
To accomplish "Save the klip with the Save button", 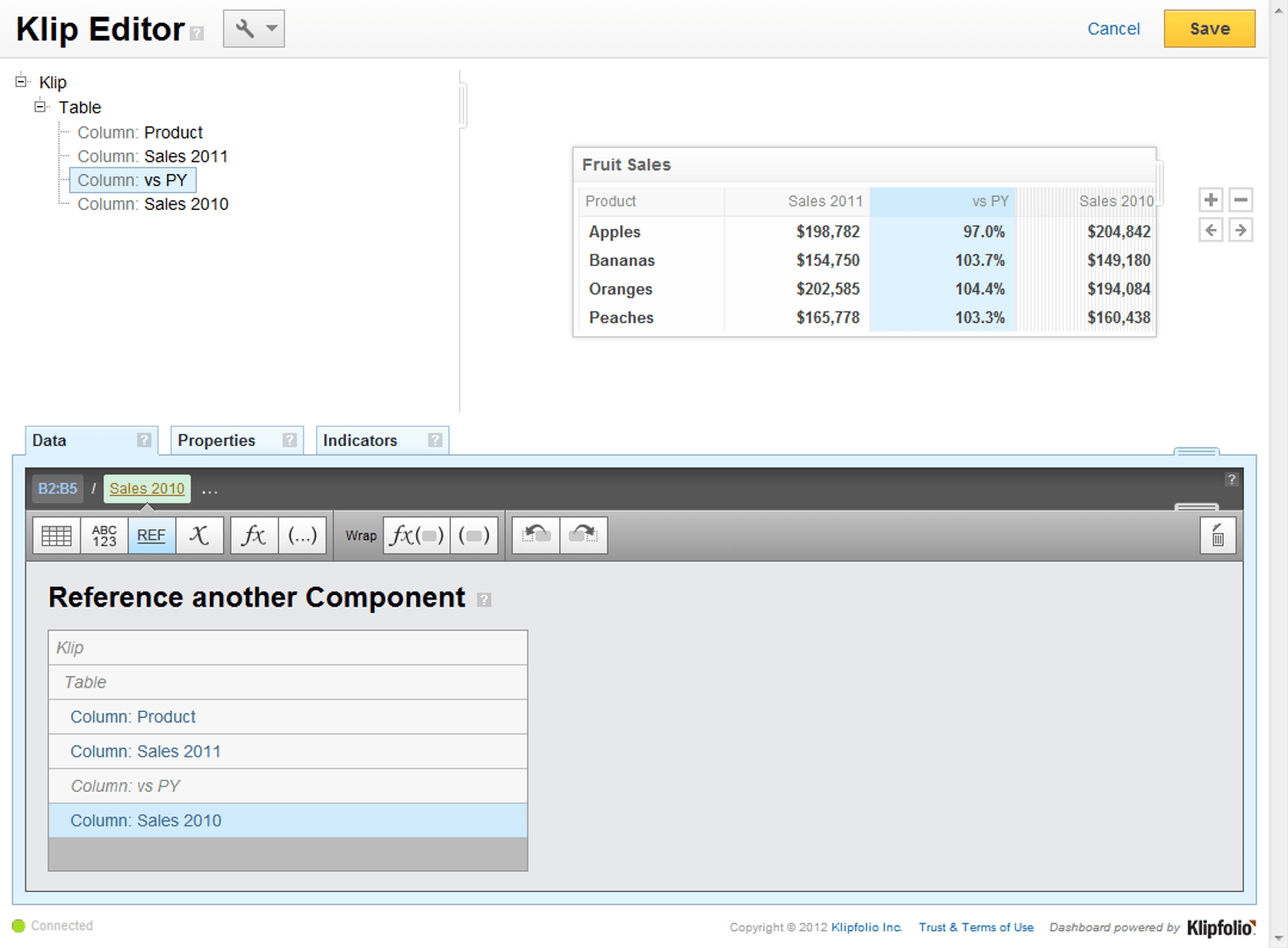I will pyautogui.click(x=1209, y=29).
